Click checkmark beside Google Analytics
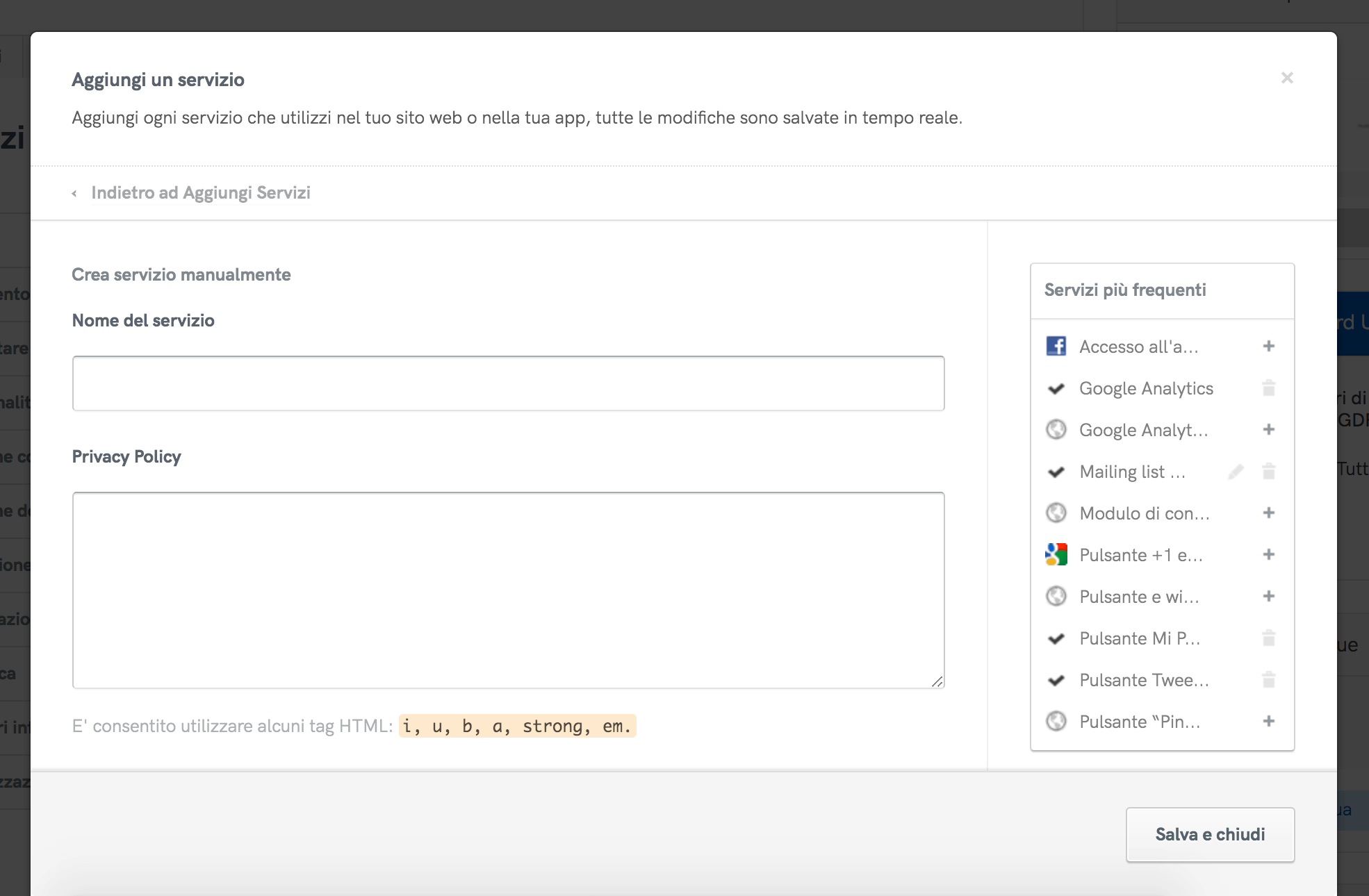This screenshot has height=896, width=1369. (1056, 388)
